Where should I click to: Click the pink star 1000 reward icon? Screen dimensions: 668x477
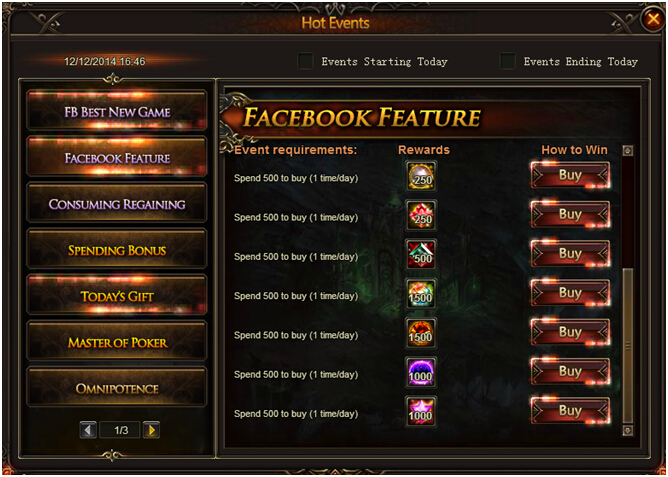421,411
